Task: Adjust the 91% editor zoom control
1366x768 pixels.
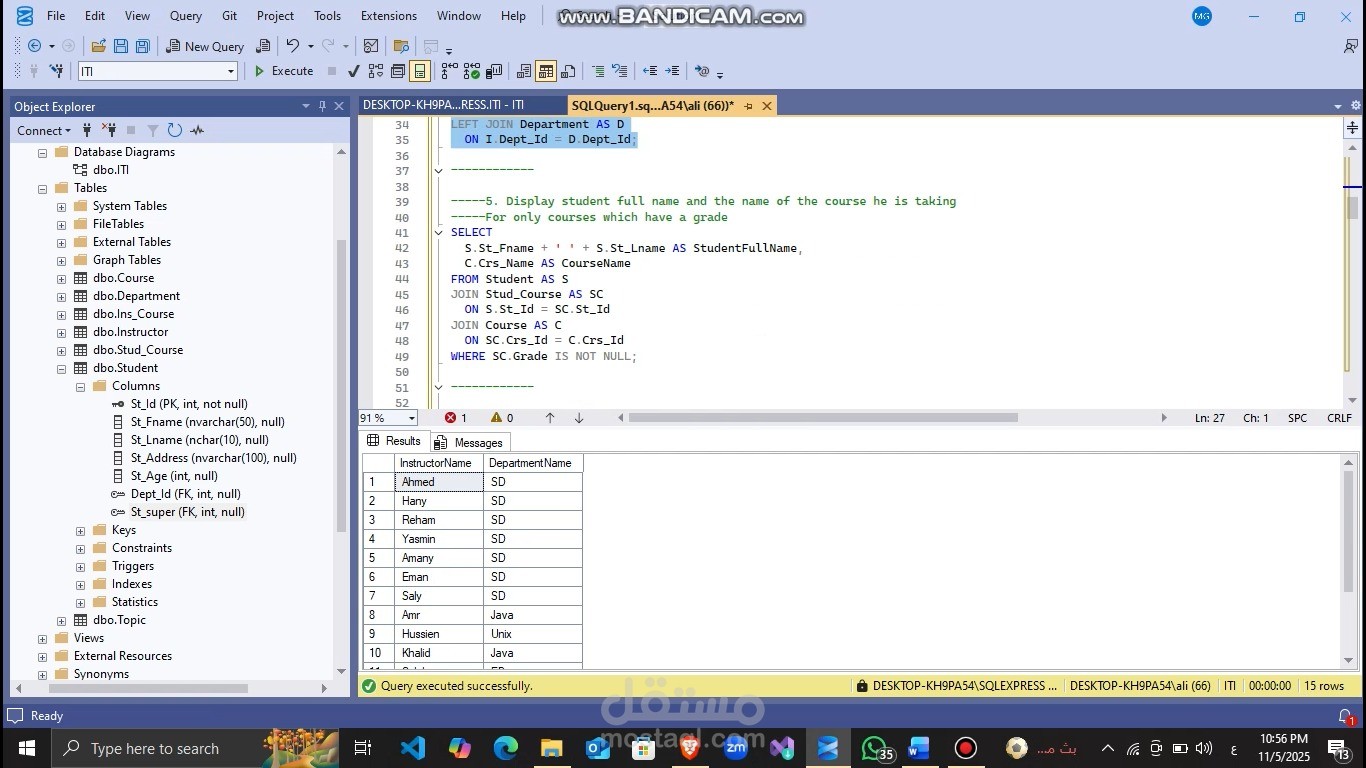Action: pos(386,417)
